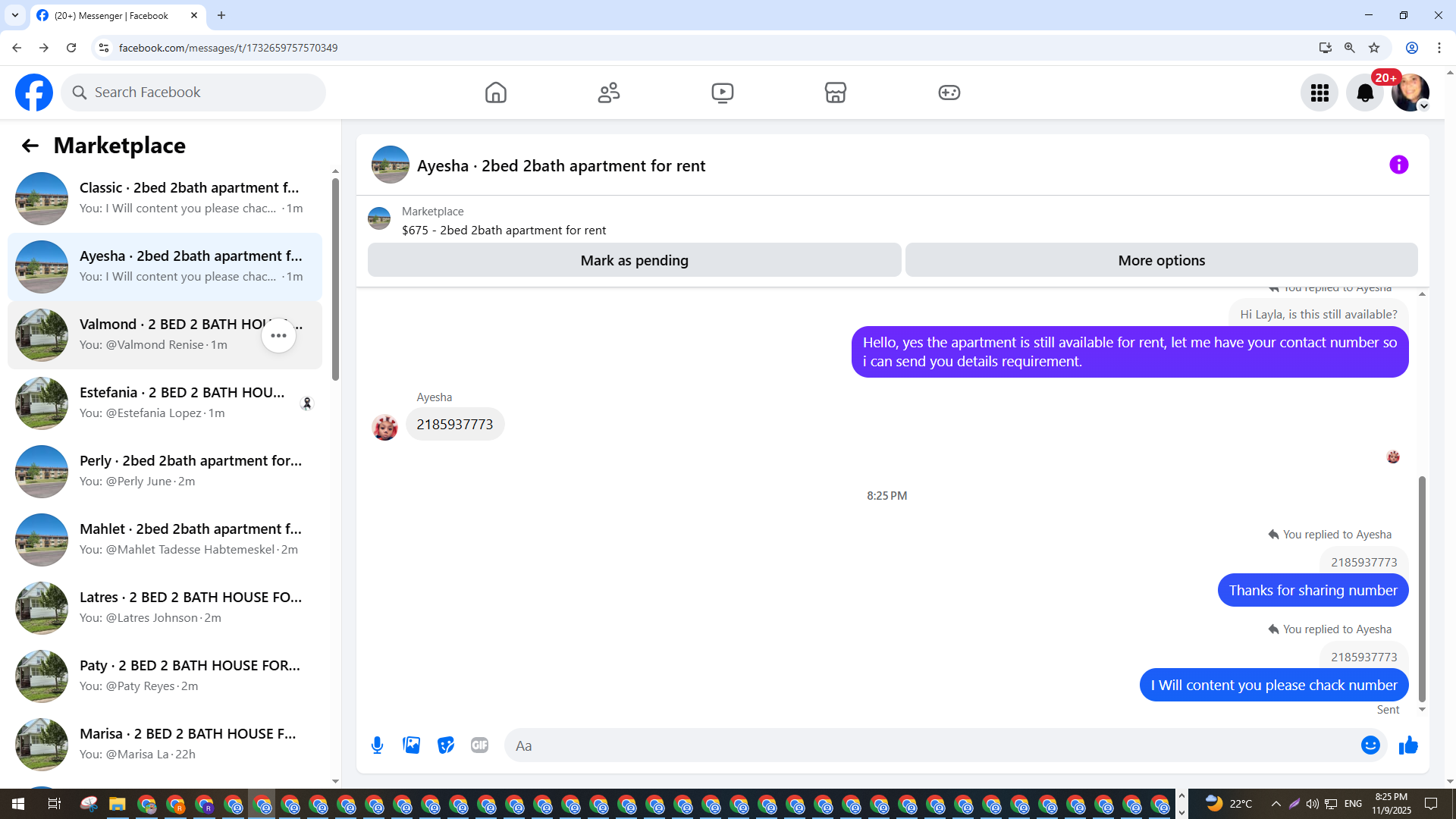Open Ayesha 2bed 2bath conversation

point(165,267)
